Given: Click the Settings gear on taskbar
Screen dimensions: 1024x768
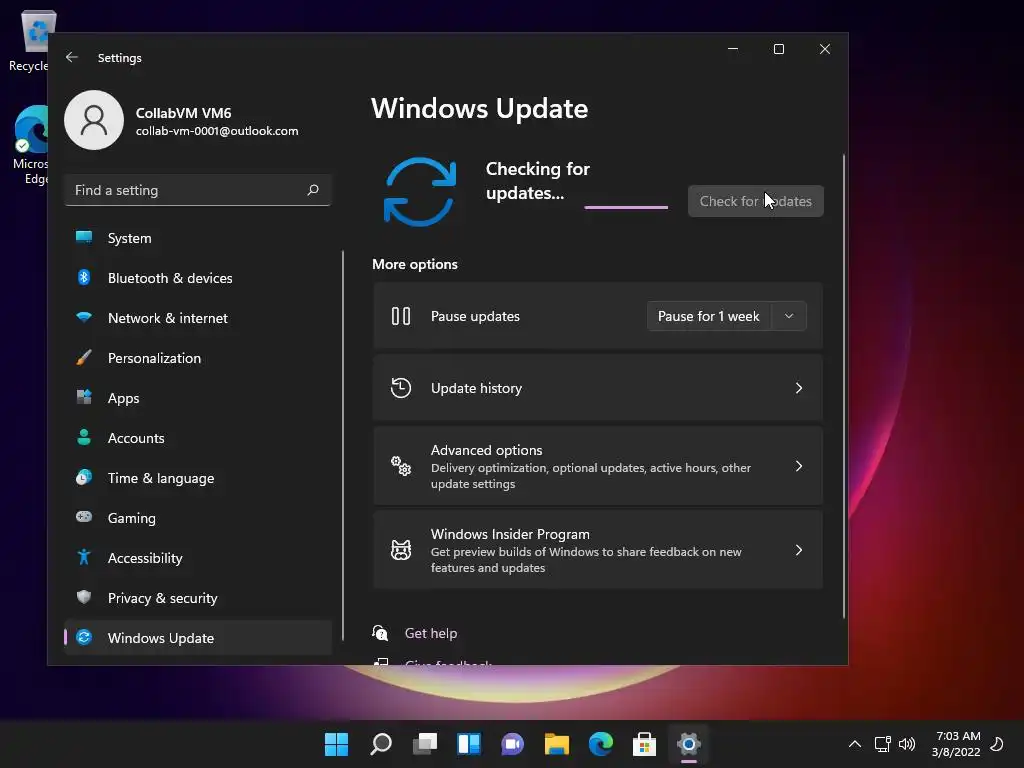Looking at the screenshot, I should pyautogui.click(x=688, y=744).
